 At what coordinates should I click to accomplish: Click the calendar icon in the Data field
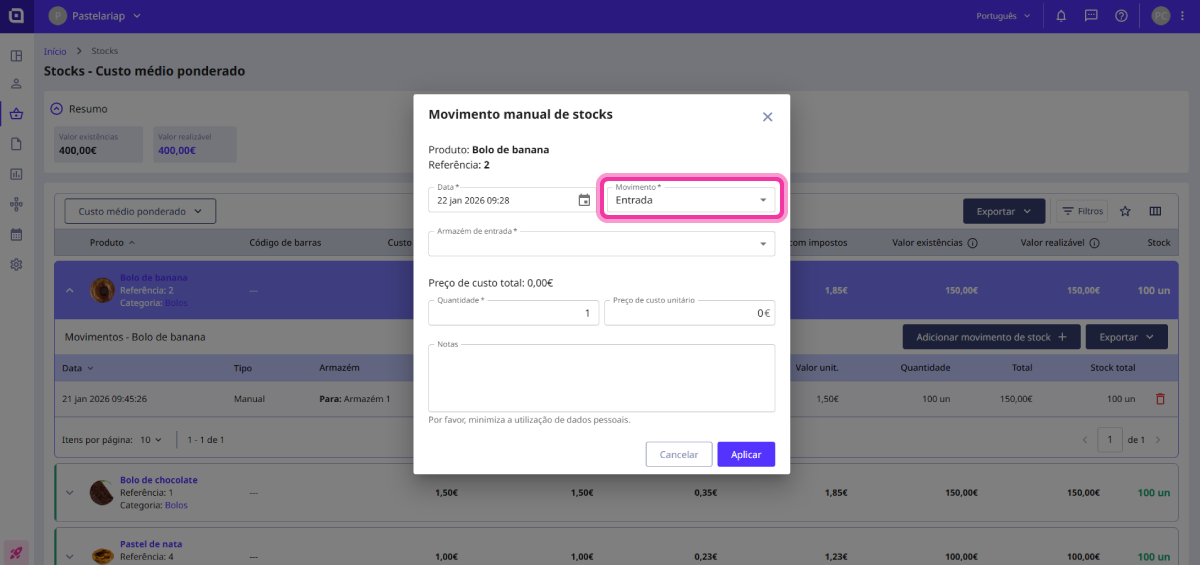584,200
